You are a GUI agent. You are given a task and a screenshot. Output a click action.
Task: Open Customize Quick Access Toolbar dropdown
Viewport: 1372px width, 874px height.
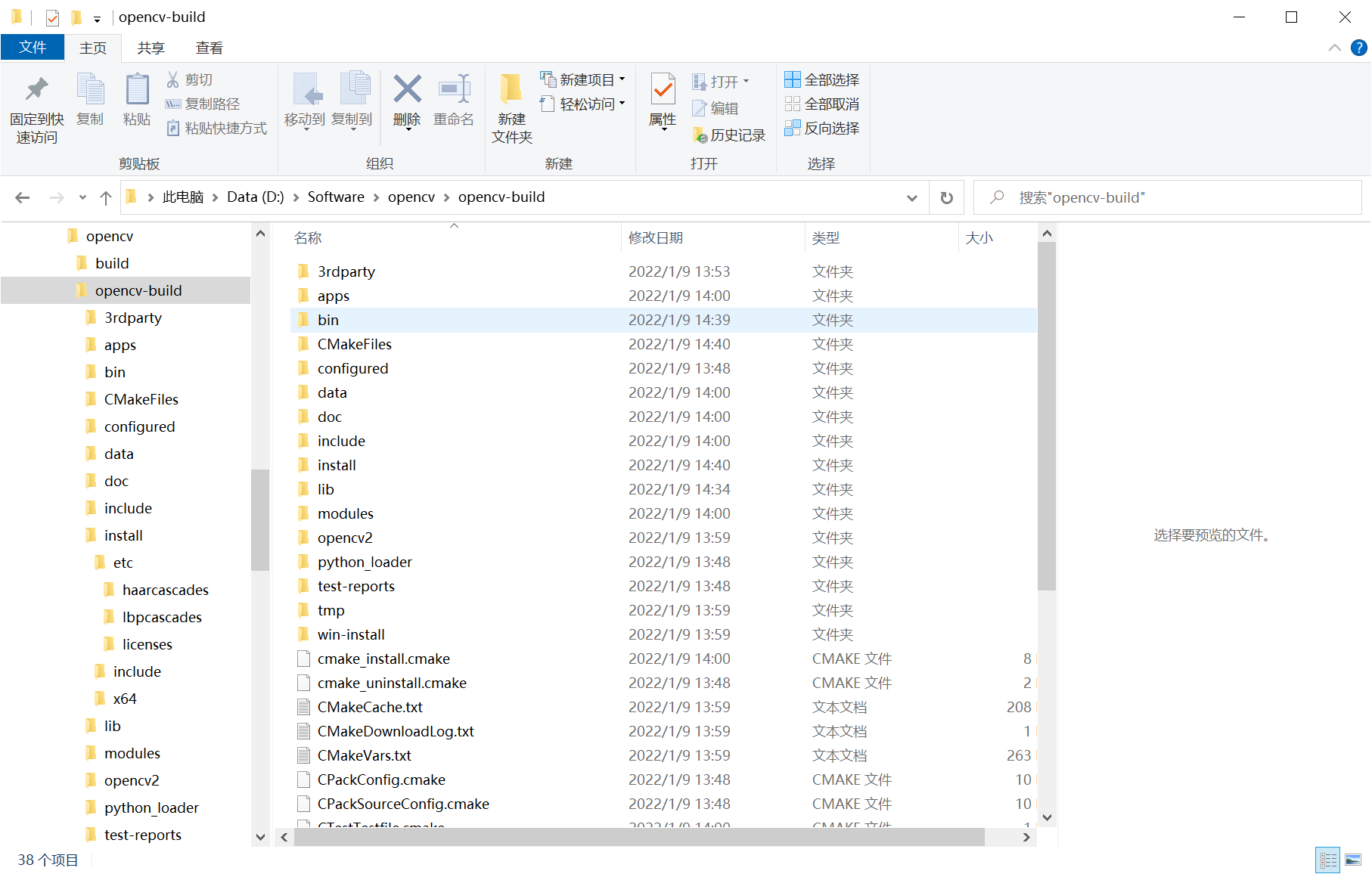pos(97,19)
